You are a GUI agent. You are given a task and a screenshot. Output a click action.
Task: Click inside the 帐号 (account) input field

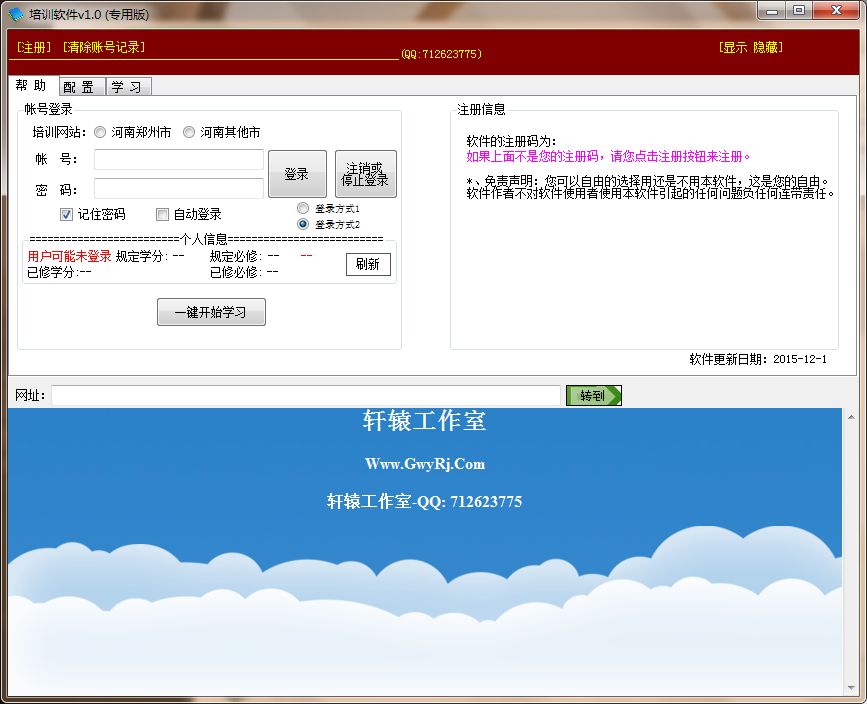click(178, 159)
